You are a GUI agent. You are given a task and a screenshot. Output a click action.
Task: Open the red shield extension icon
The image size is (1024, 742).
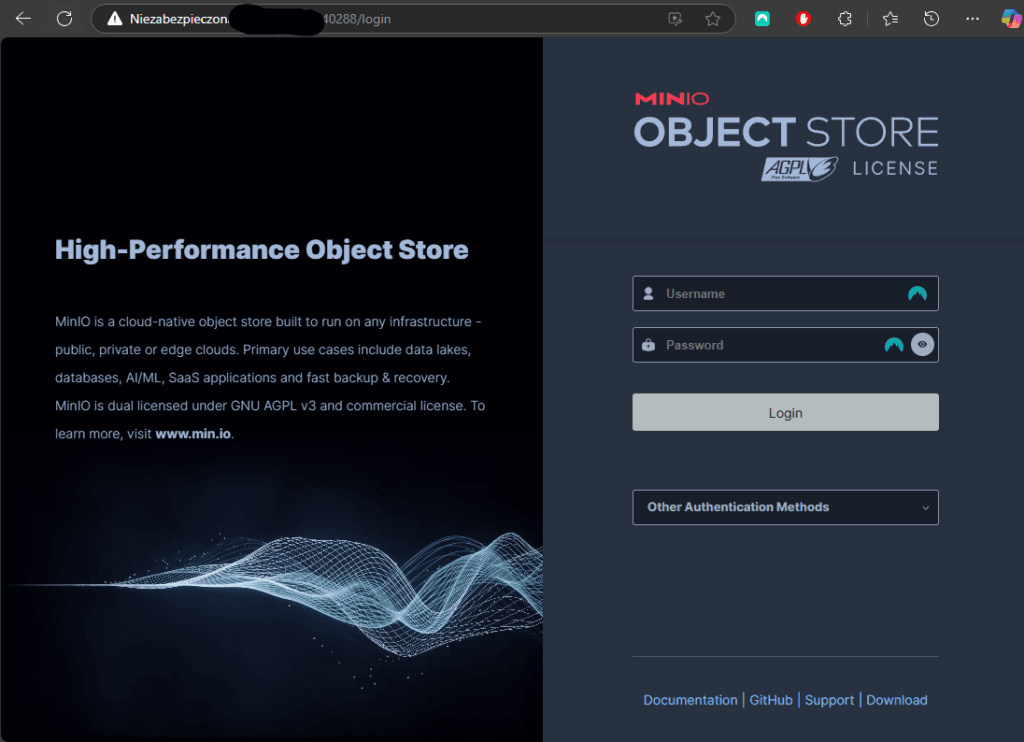[x=803, y=19]
